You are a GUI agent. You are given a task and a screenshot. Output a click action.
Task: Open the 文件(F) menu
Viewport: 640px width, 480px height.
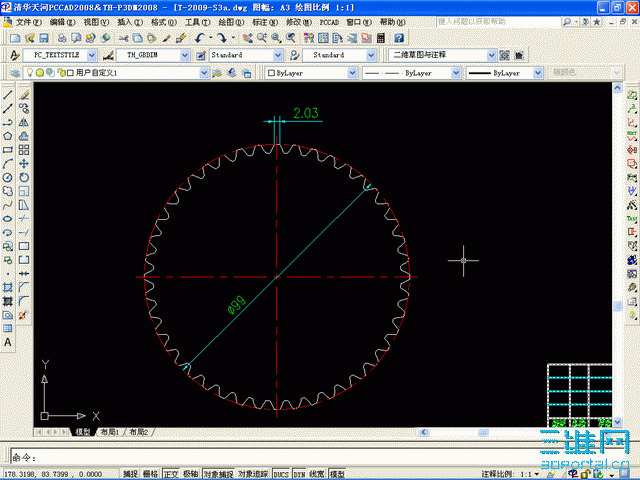click(x=28, y=22)
